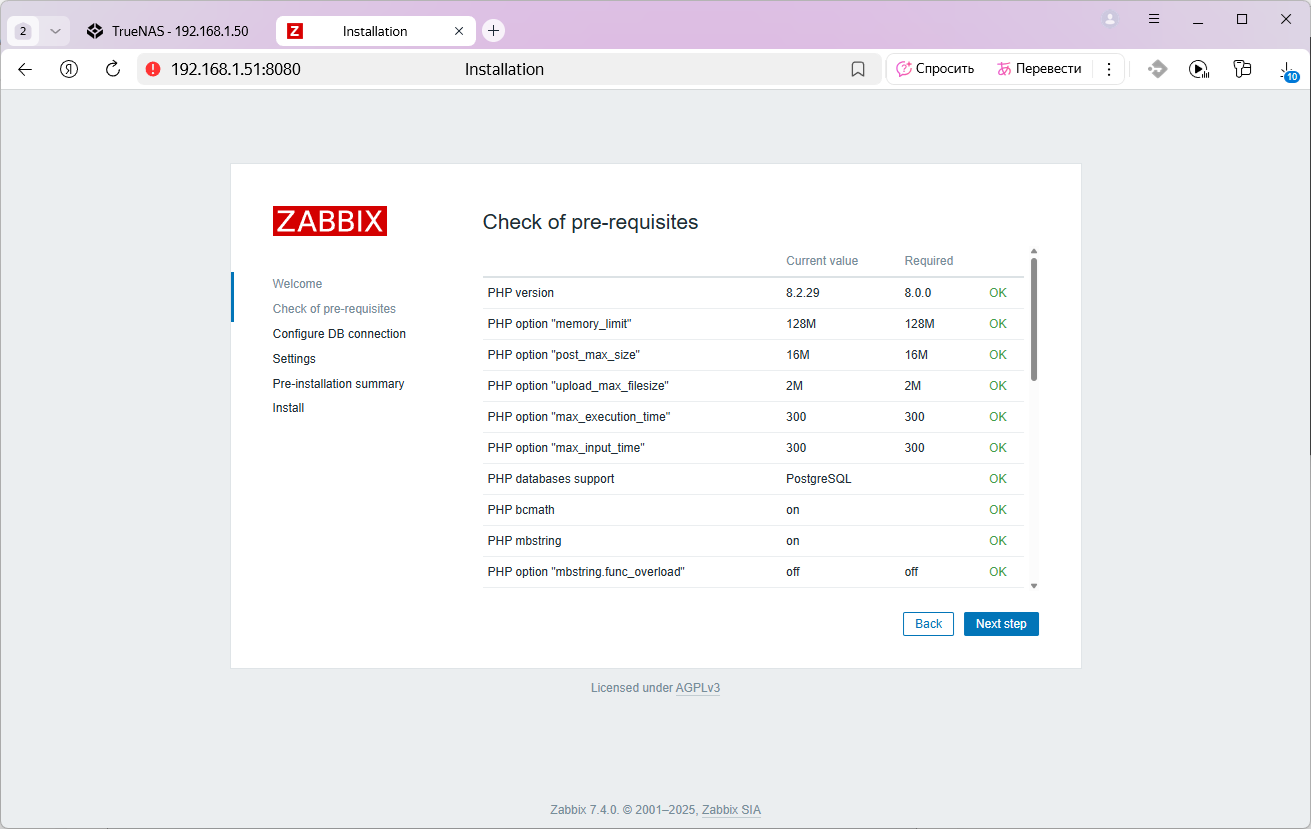1311x829 pixels.
Task: Click the PHP version row label
Action: [520, 293]
